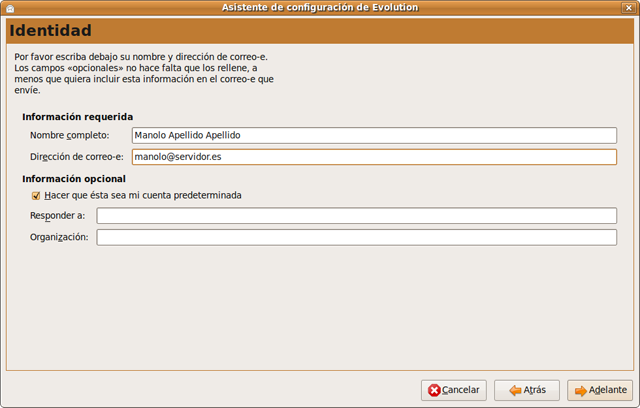Viewport: 640px width, 408px height.
Task: Click the right arrow icon on Adelante
Action: (580, 390)
